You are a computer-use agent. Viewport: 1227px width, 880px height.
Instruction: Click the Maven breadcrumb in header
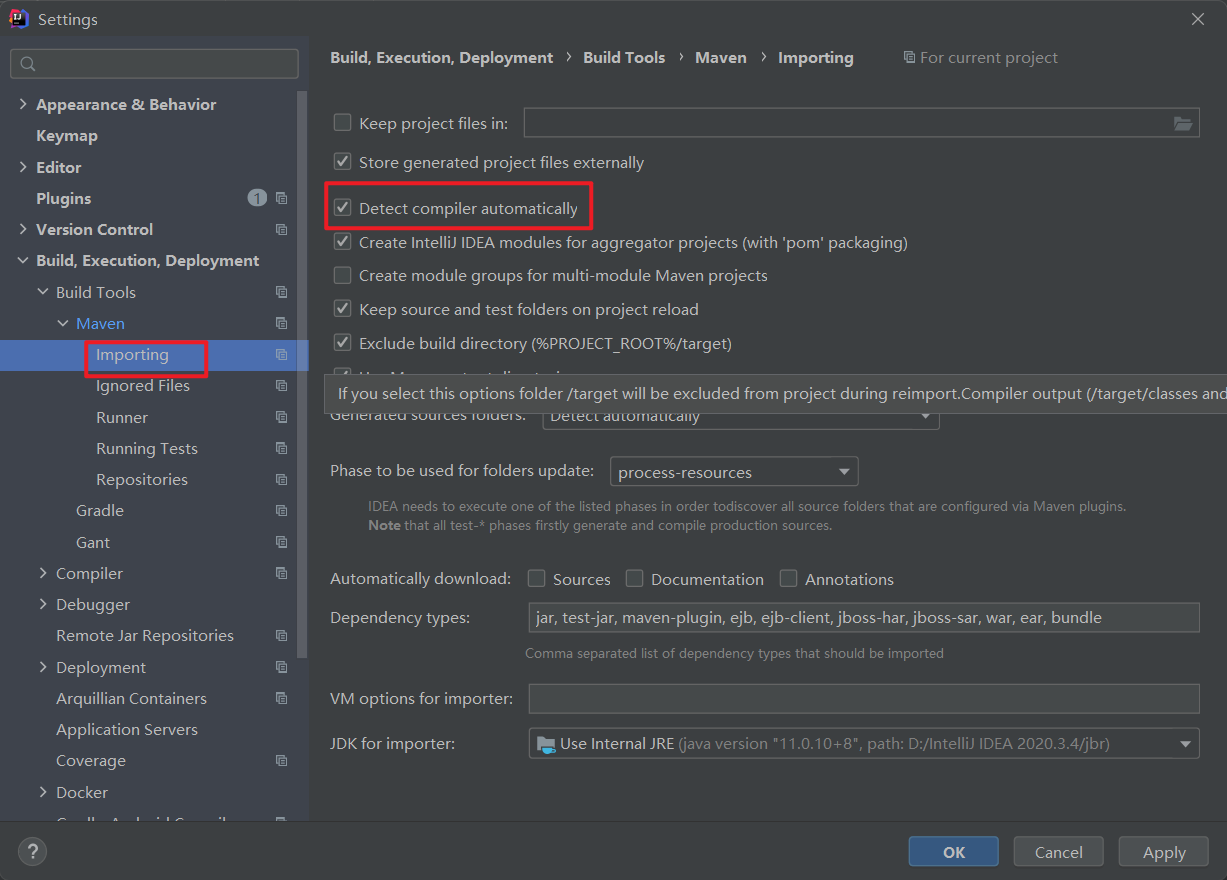(720, 58)
